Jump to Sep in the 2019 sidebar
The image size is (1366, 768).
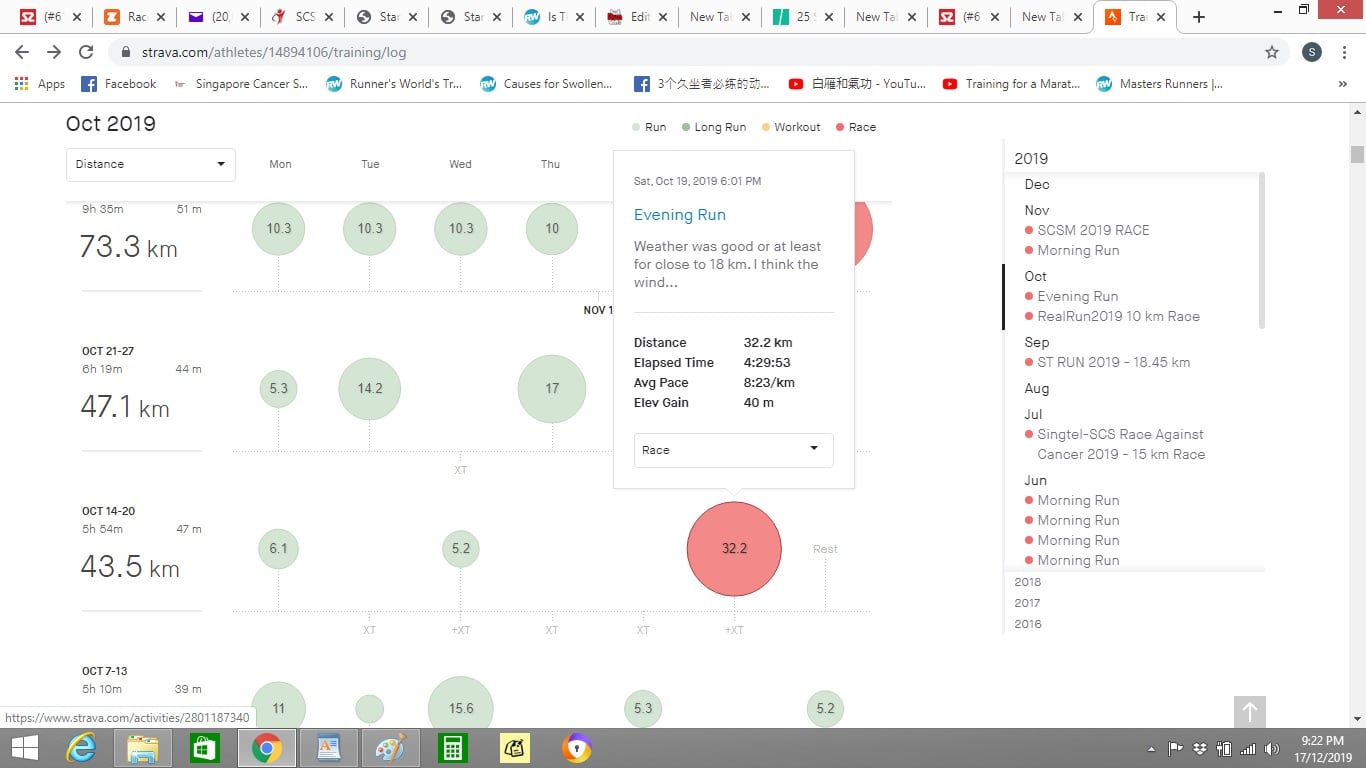pos(1037,342)
